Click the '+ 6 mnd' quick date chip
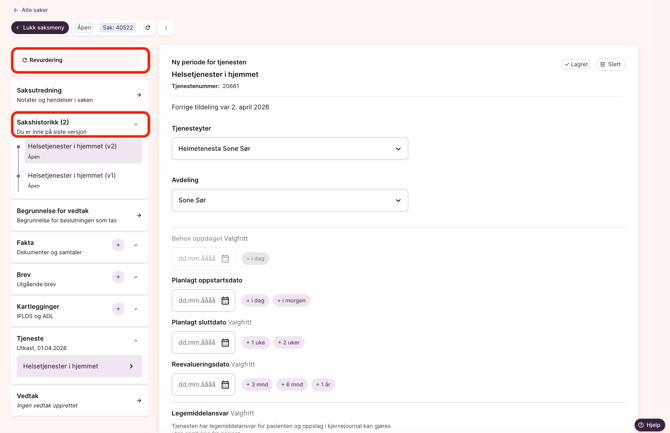 292,385
